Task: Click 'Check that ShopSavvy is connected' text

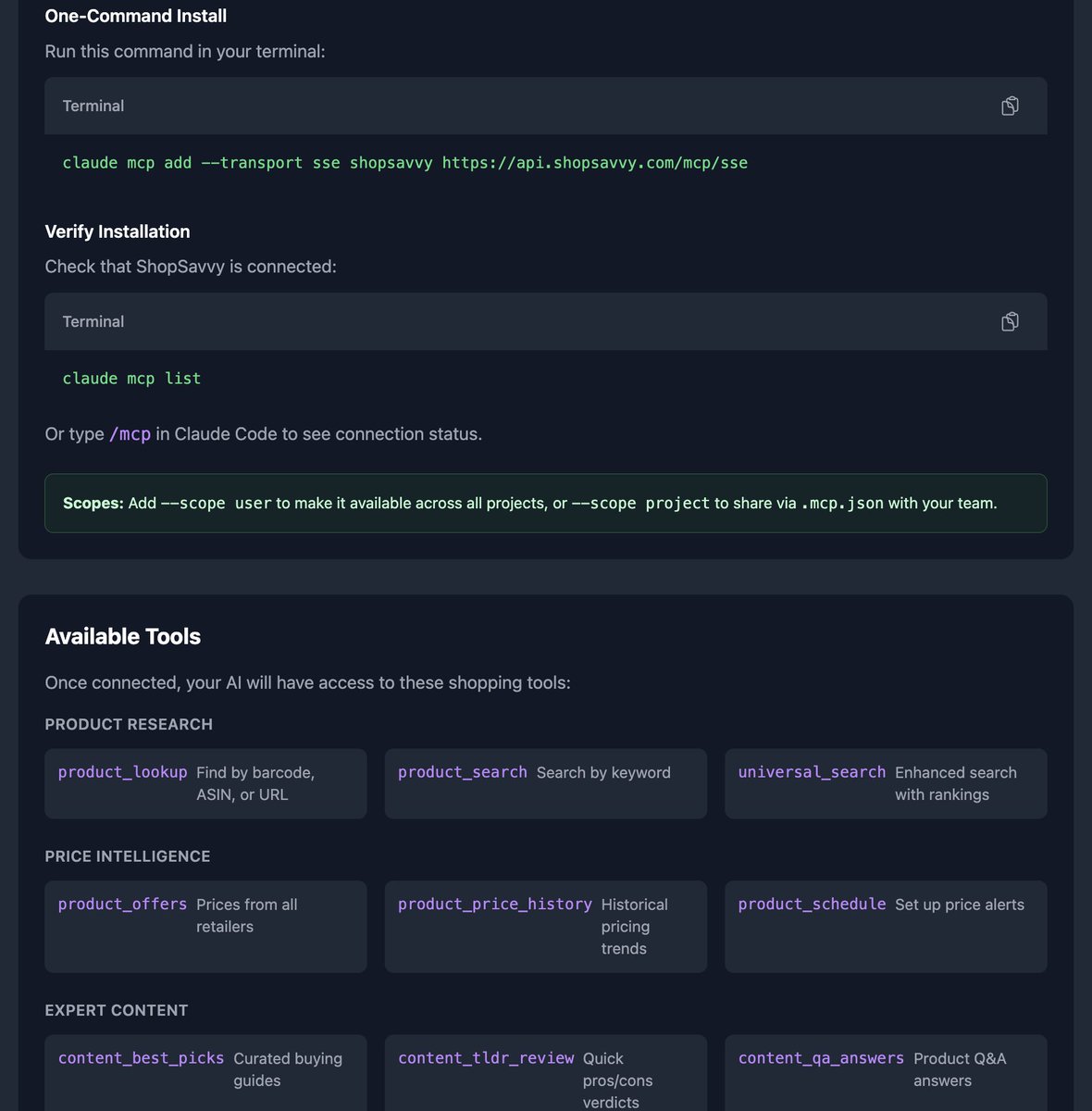Action: pos(191,267)
